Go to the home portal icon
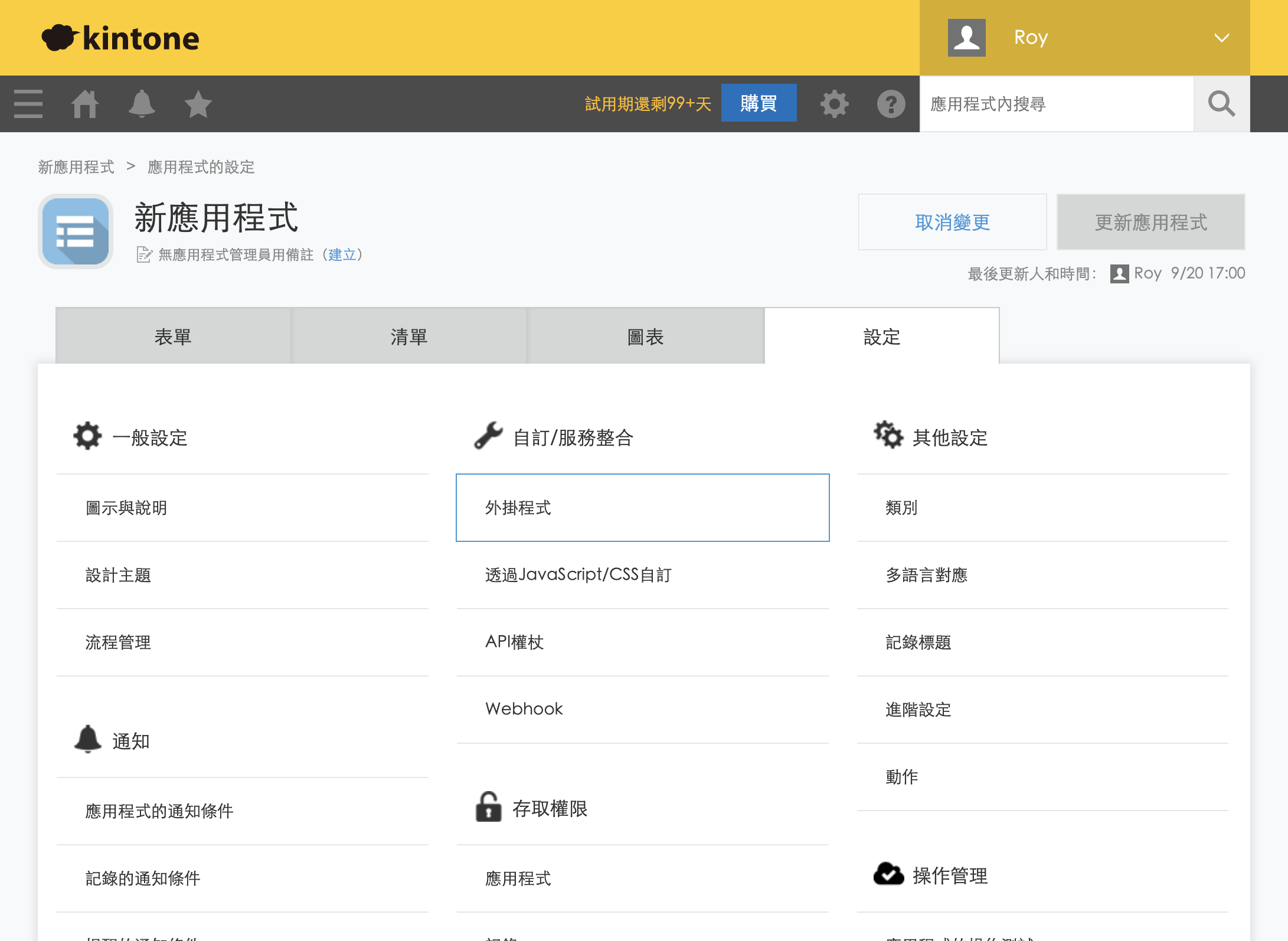 85,104
